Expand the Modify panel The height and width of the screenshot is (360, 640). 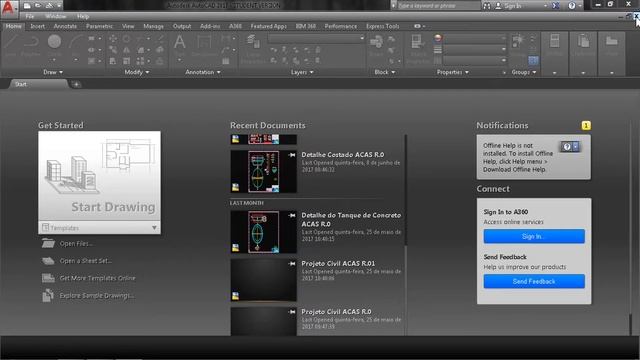click(137, 72)
